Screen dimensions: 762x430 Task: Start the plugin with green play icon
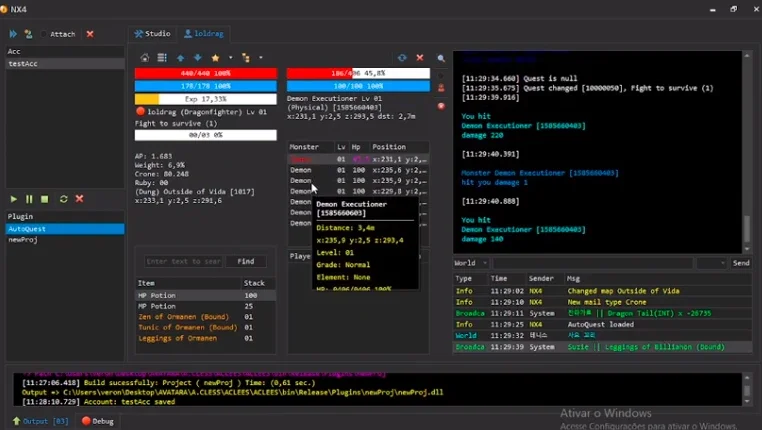14,199
